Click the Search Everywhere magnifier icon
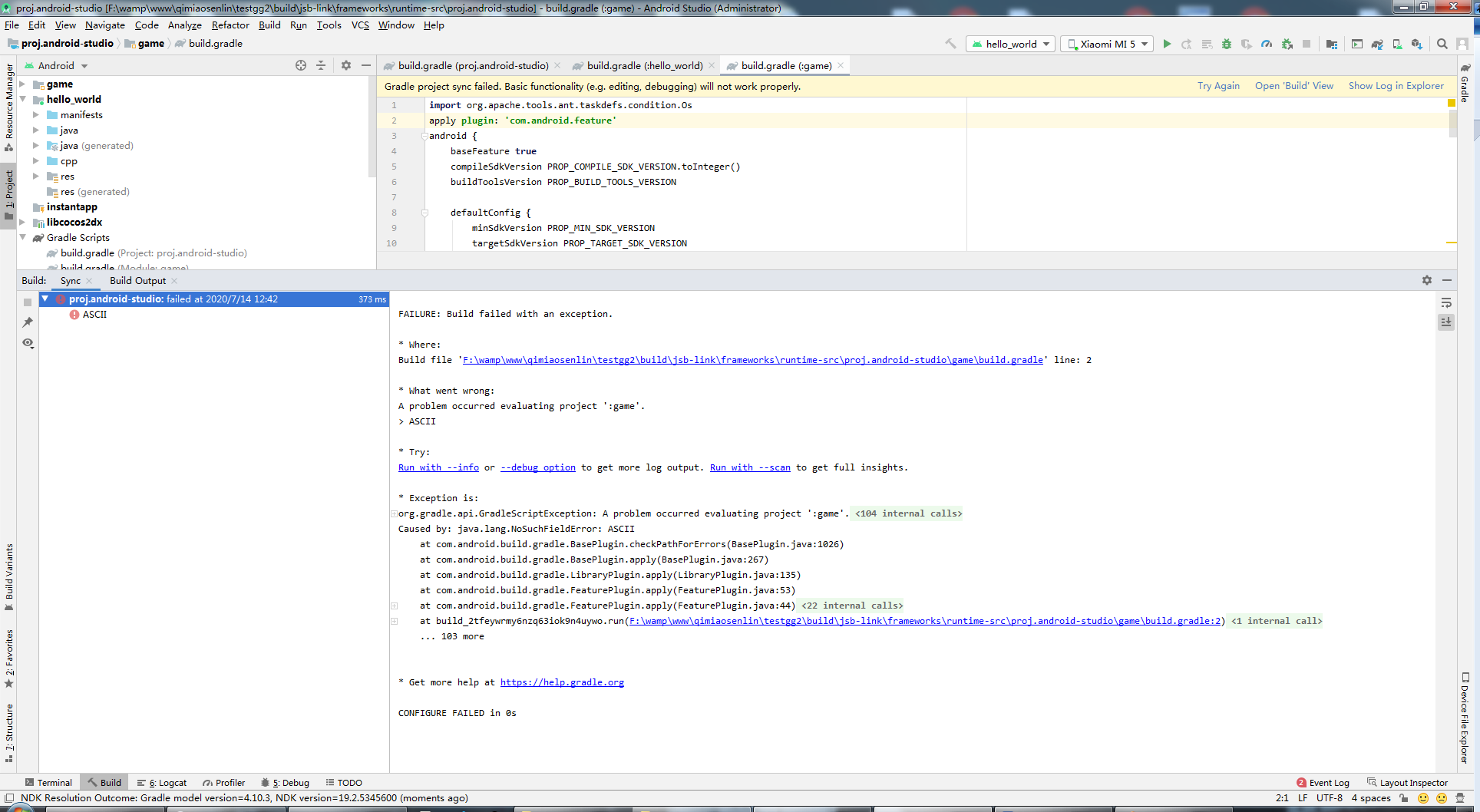The height and width of the screenshot is (812, 1480). click(1442, 44)
